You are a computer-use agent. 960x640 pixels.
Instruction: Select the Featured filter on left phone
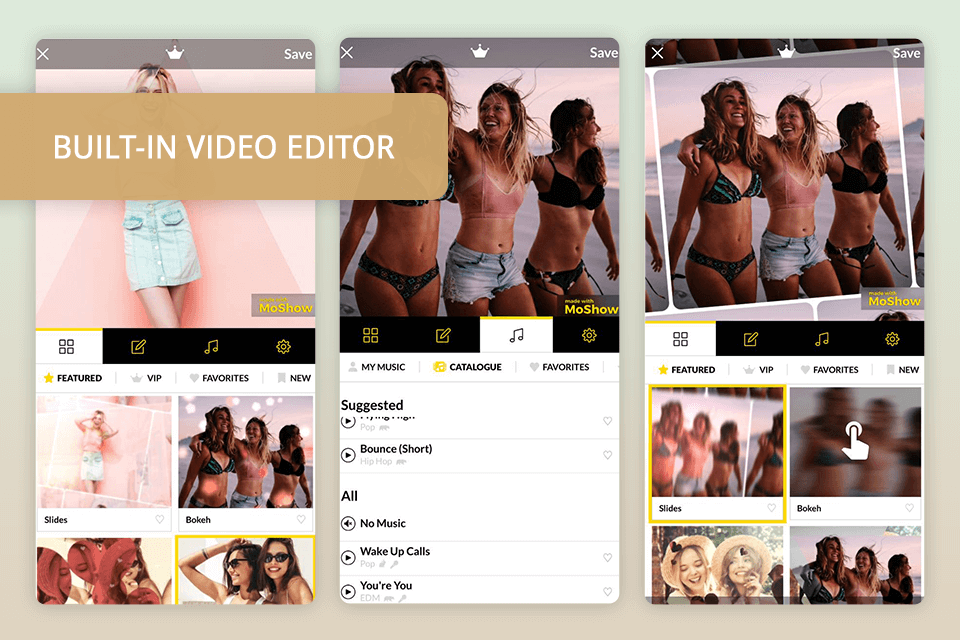click(x=73, y=378)
